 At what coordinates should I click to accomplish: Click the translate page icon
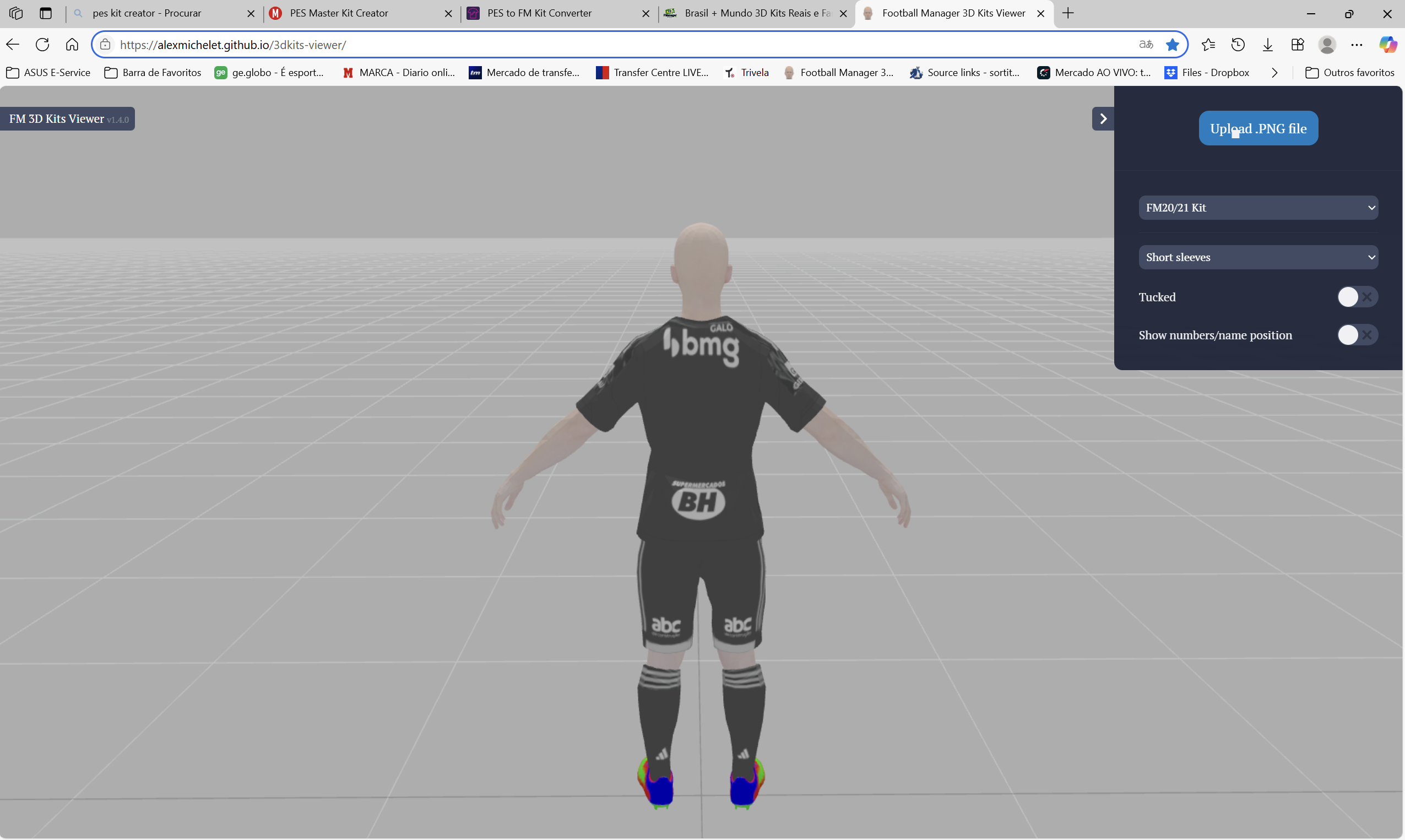coord(1145,45)
